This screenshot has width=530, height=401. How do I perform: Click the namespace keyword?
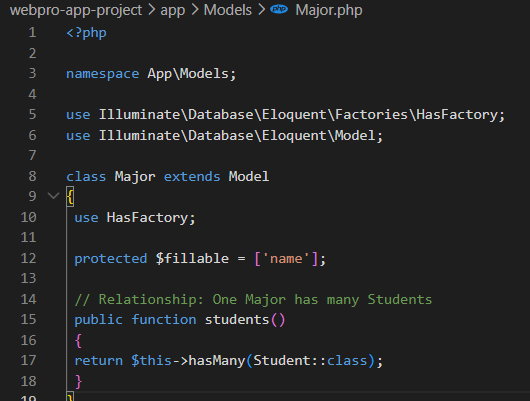coord(102,74)
